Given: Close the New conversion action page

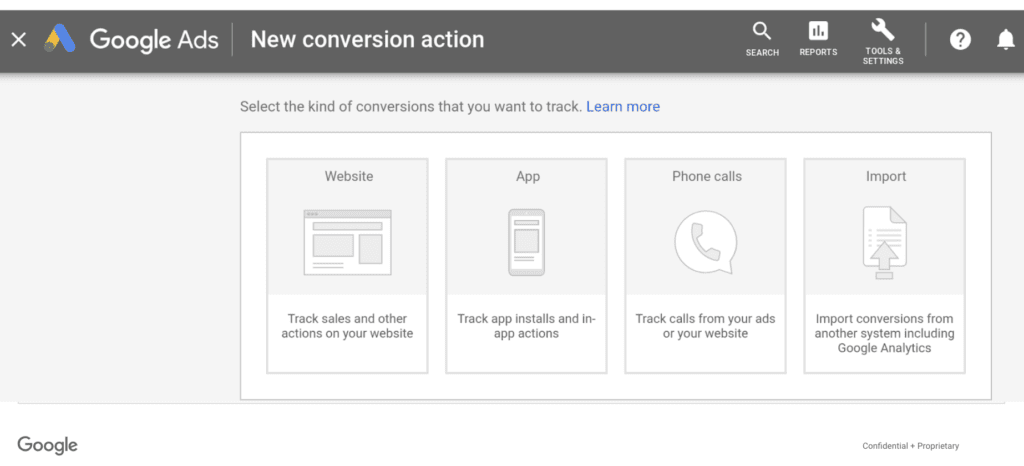Looking at the screenshot, I should click(18, 40).
